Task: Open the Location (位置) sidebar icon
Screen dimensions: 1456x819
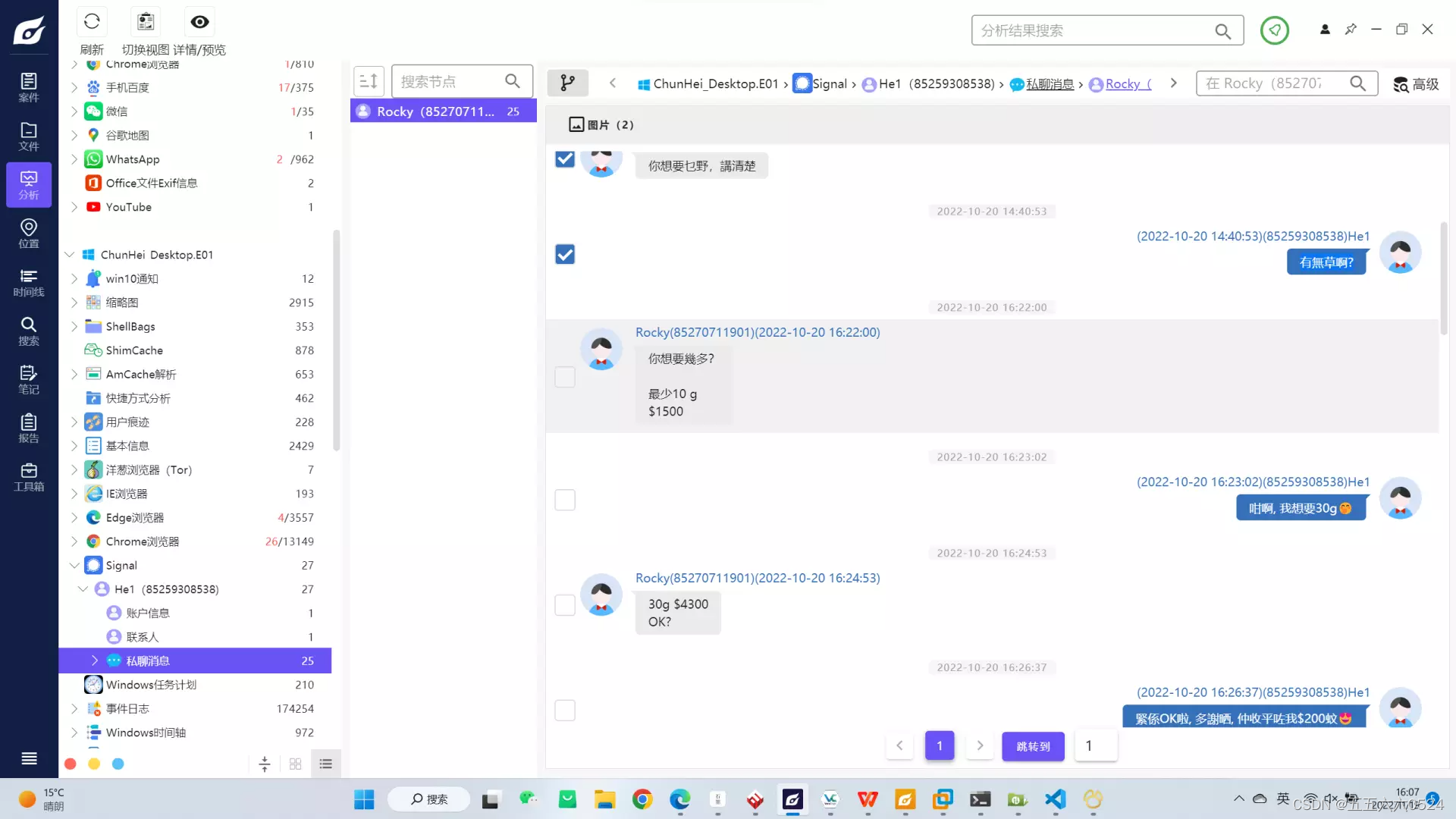Action: tap(29, 234)
